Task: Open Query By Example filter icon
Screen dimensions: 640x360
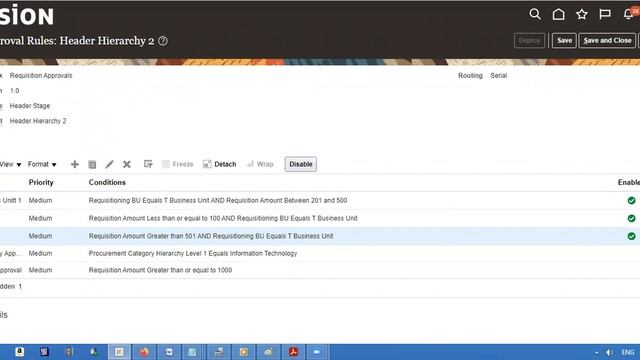Action: pos(148,164)
